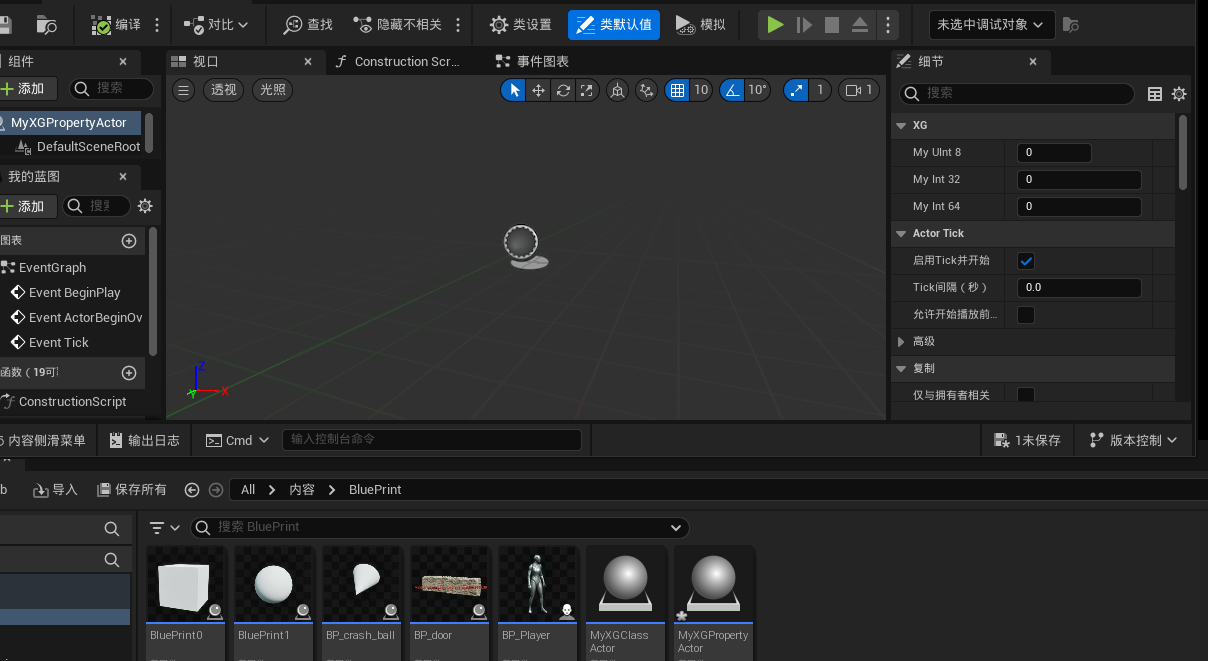Viewport: 1208px width, 661px height.
Task: Toggle the world/local coordinate system icon
Action: point(617,91)
